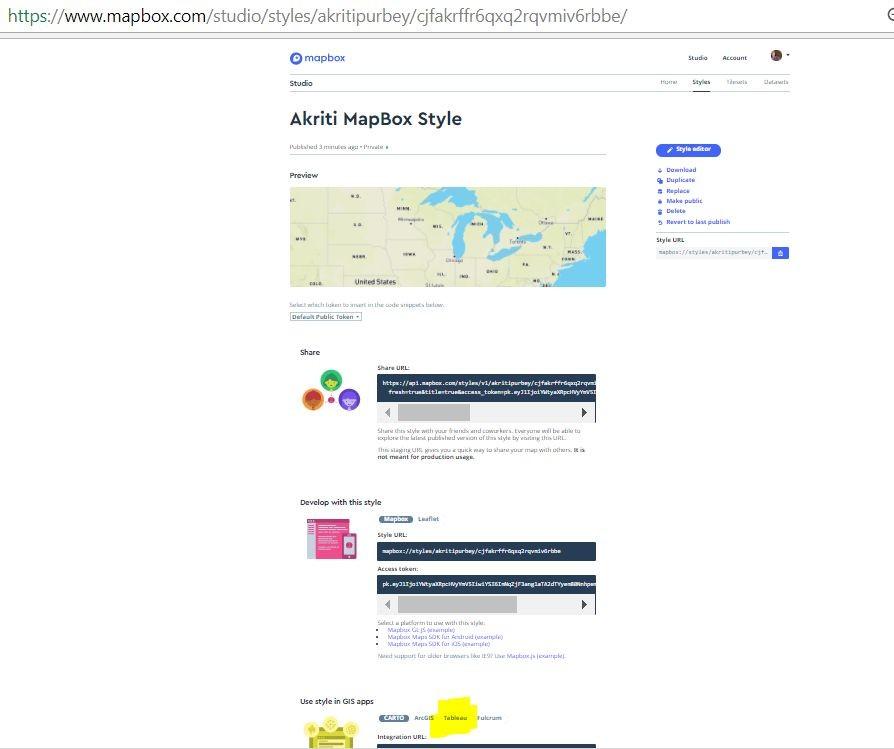Open the Style editor

688,149
